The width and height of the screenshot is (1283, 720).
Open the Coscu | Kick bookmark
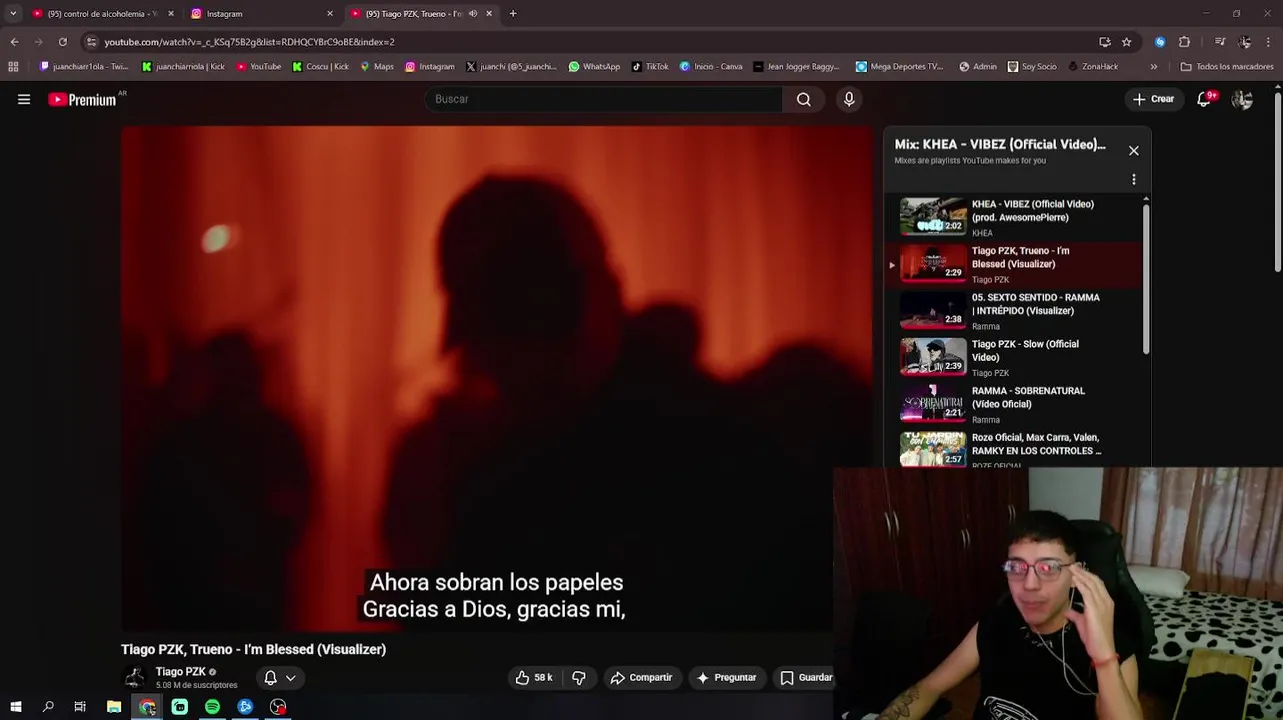click(321, 67)
